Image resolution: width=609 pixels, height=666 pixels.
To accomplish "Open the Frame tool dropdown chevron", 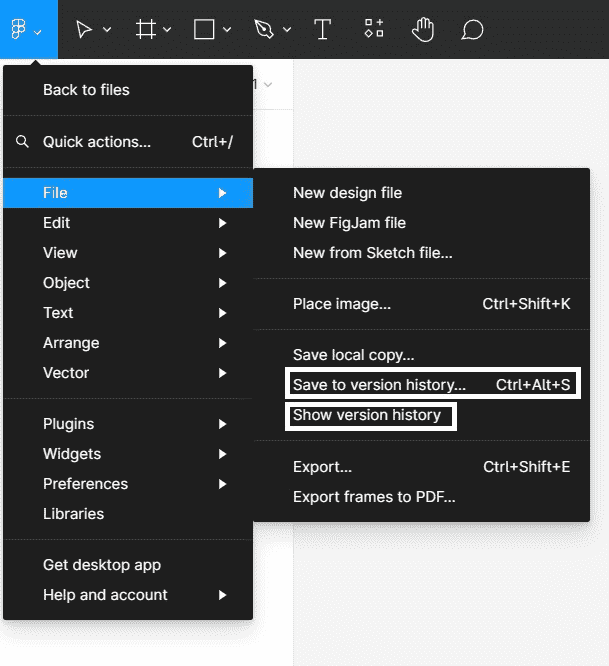I will (x=167, y=31).
